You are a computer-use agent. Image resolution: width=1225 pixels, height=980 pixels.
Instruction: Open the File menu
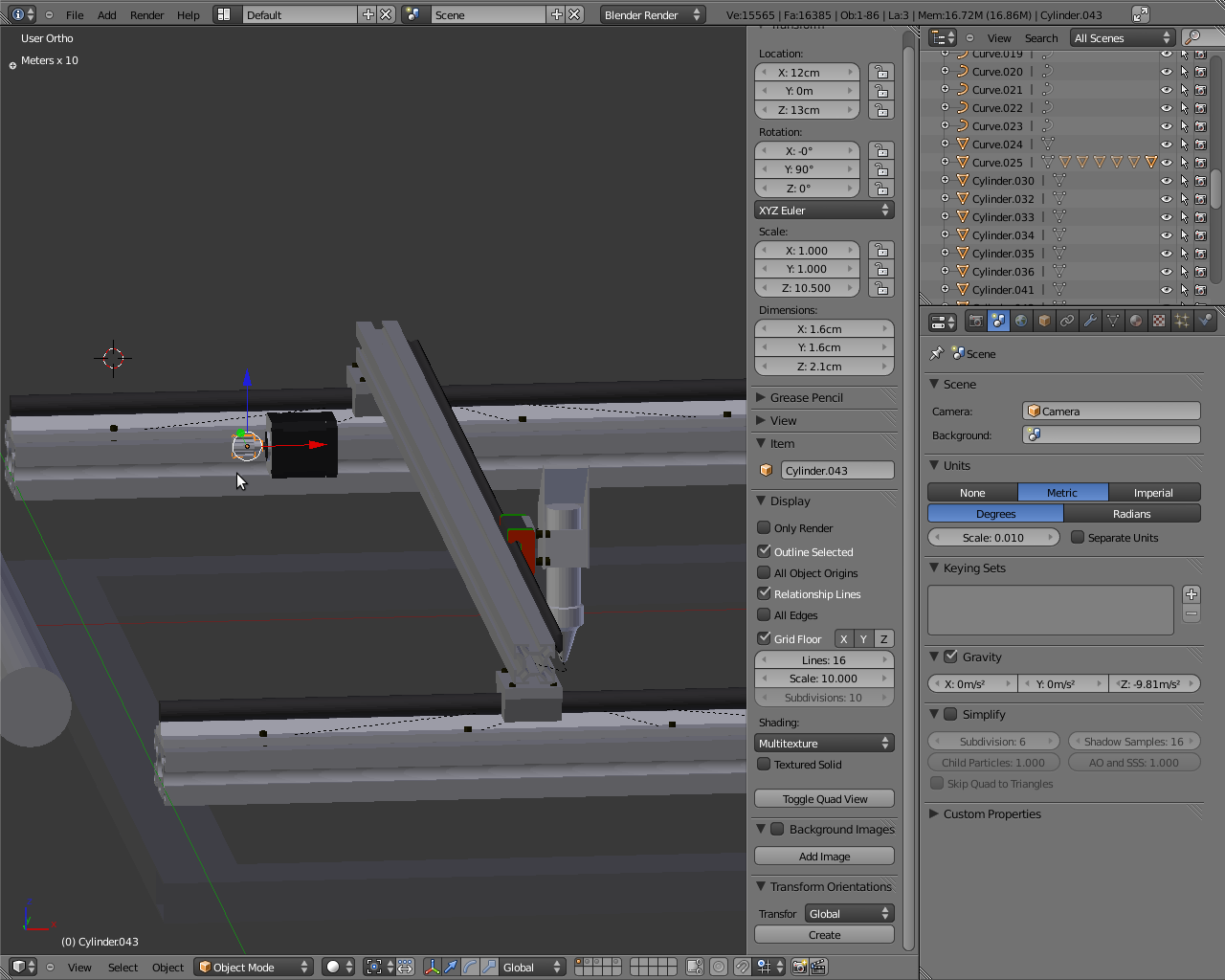75,14
